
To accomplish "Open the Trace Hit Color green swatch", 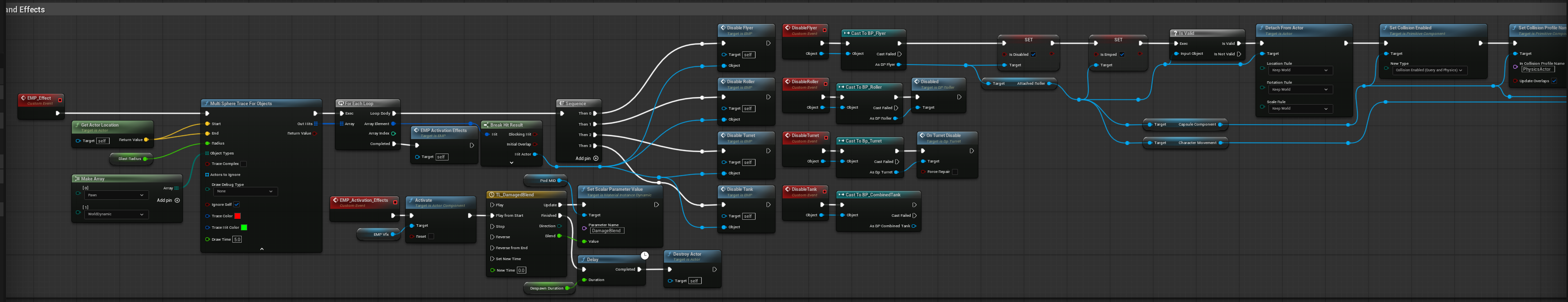I will click(x=244, y=227).
